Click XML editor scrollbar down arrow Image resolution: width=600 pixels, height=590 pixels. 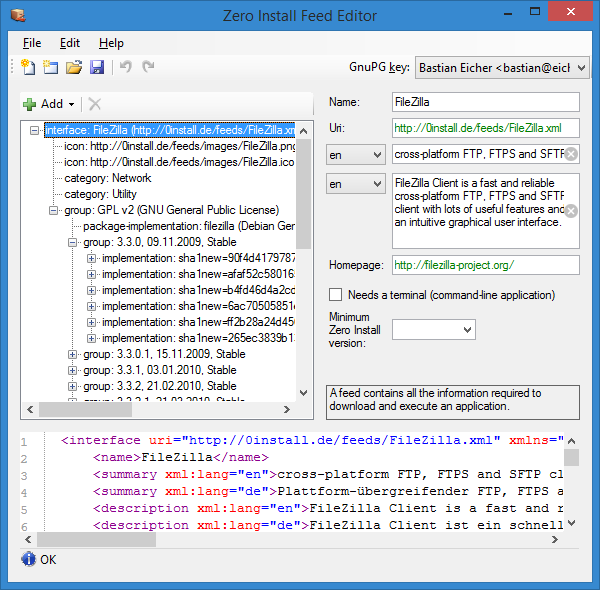[571, 523]
